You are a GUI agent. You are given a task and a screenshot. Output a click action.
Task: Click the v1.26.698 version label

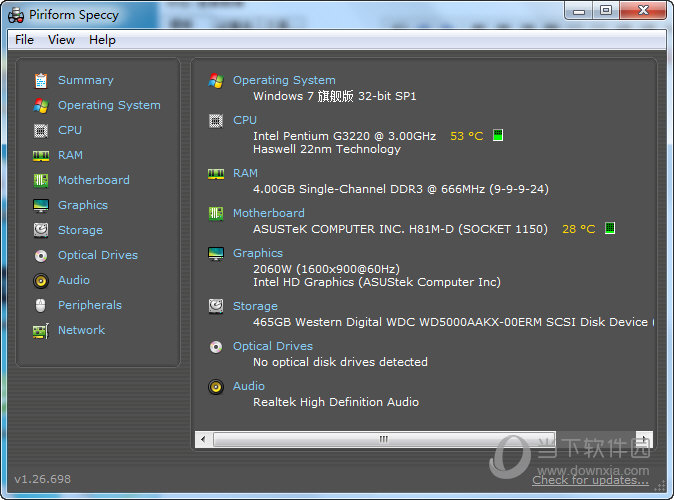point(43,479)
